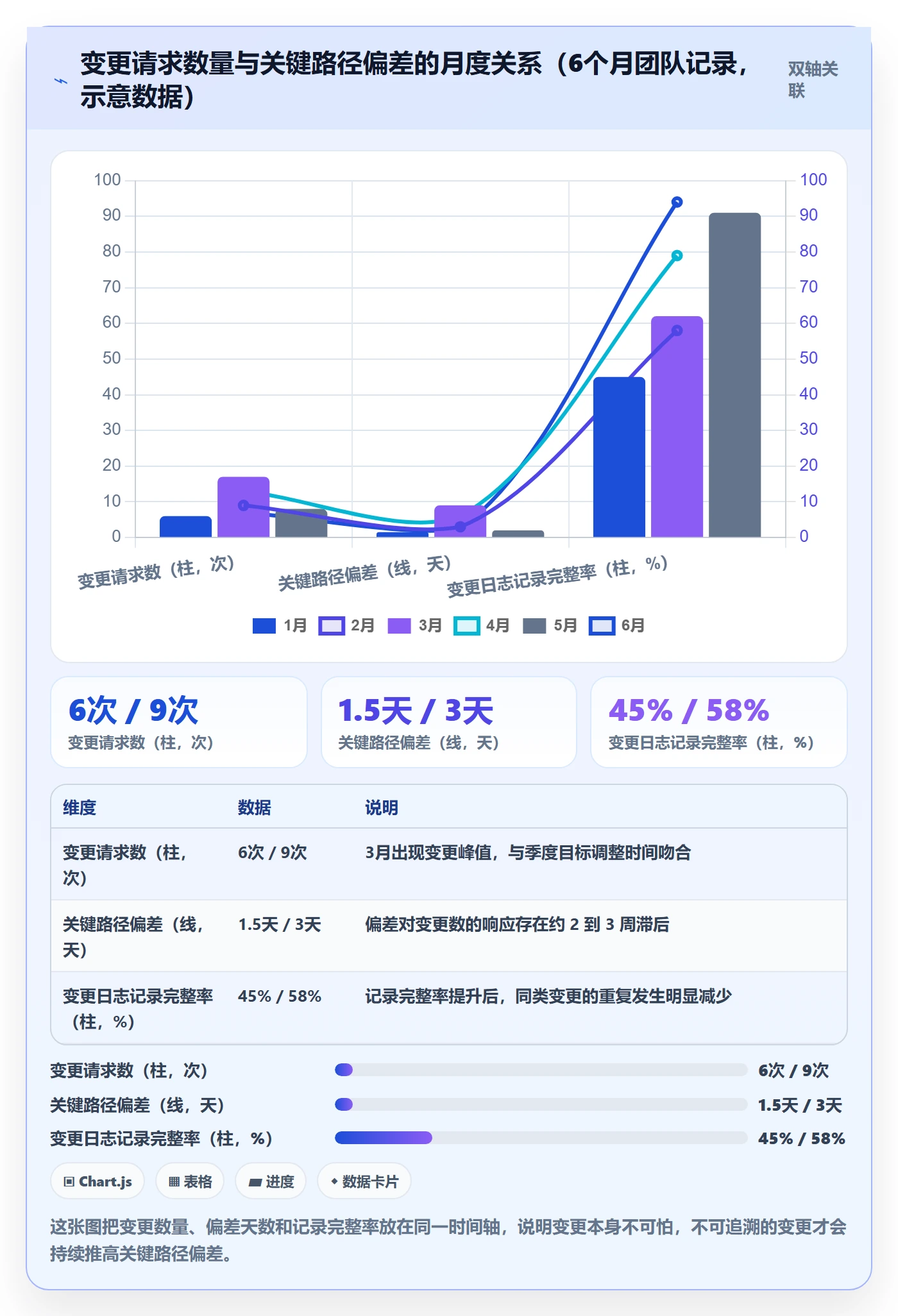The image size is (898, 1316).
Task: Click the 表格 tag chip
Action: point(190,1181)
